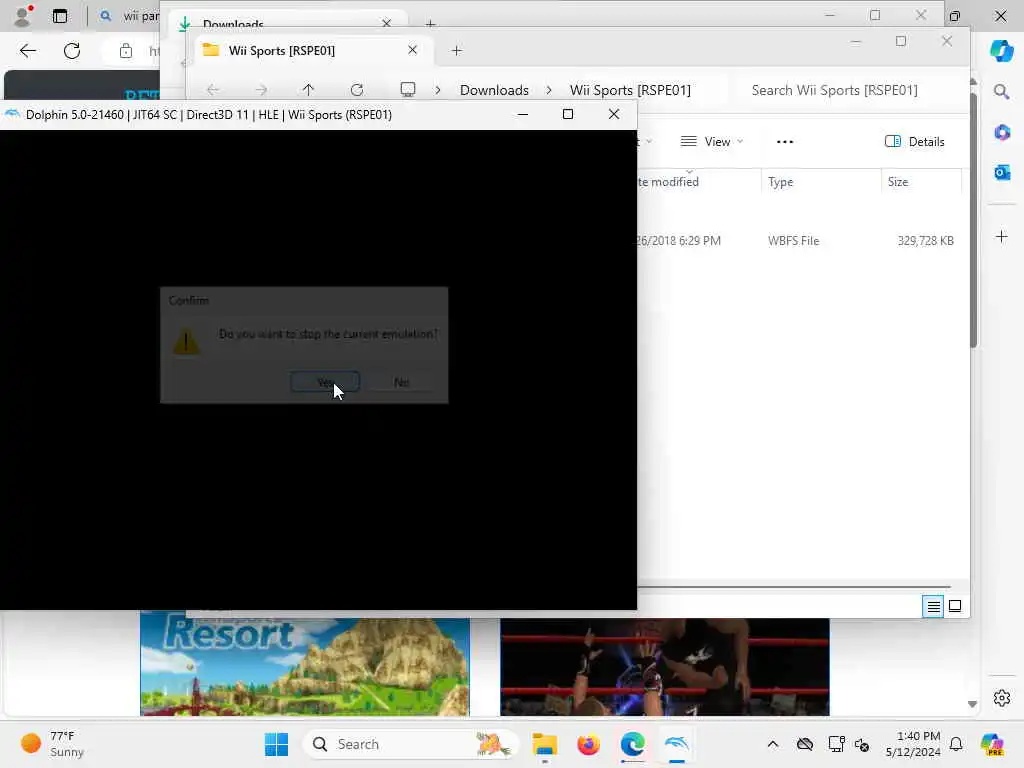This screenshot has width=1024, height=768.
Task: Click the warning triangle icon in Confirm dialog
Action: point(186,342)
